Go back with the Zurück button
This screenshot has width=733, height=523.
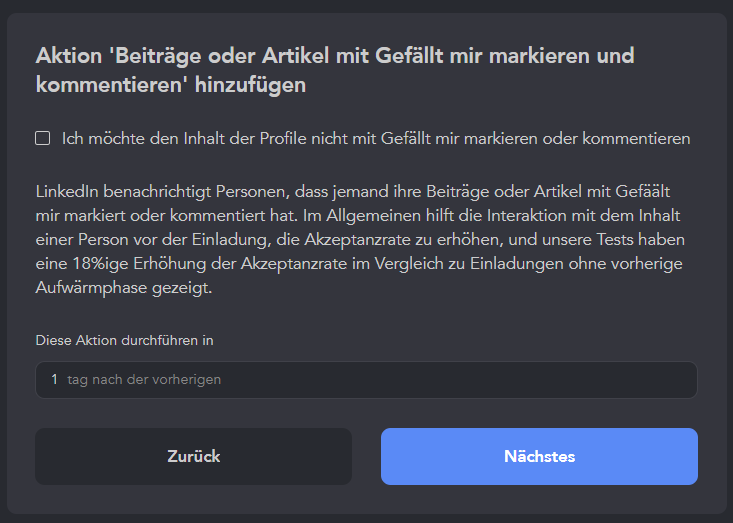(x=194, y=456)
